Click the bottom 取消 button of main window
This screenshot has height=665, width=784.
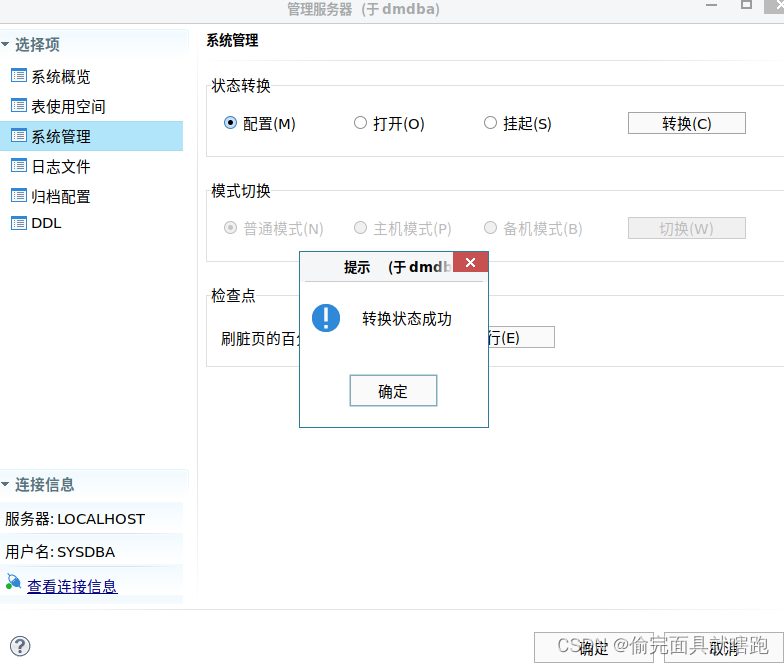pyautogui.click(x=724, y=648)
